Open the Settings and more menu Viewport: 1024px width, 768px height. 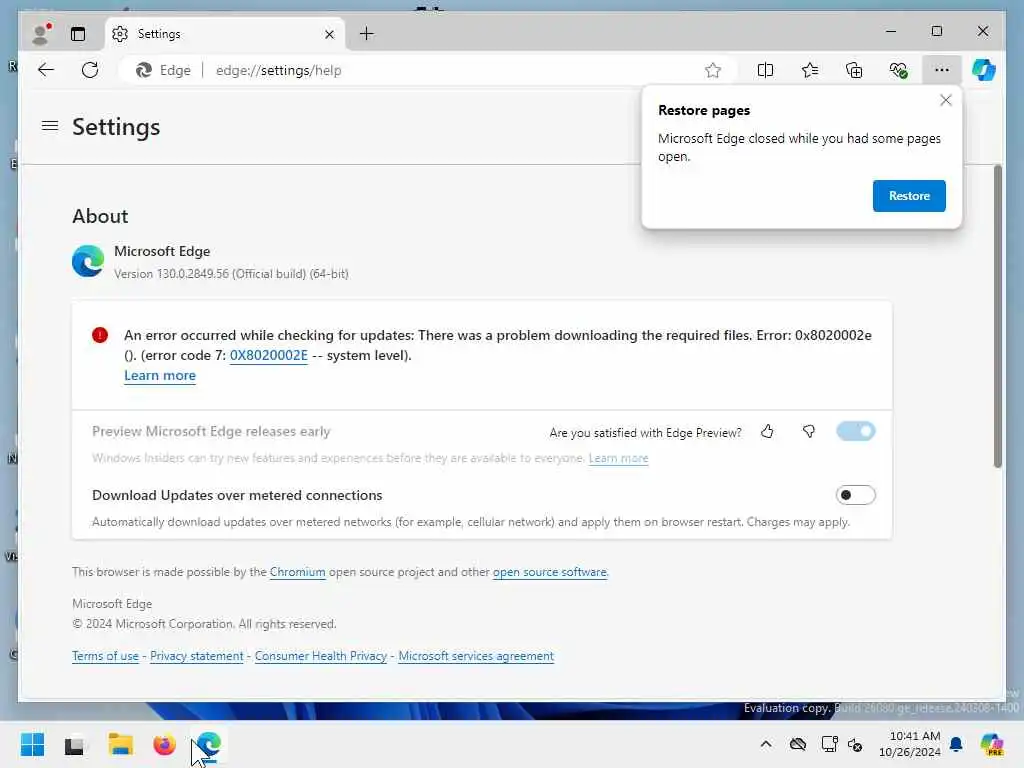[941, 70]
